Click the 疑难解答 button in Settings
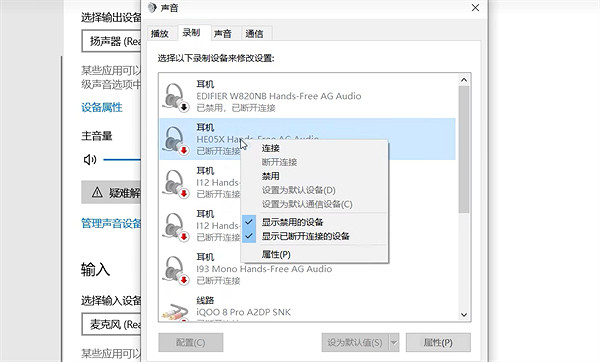The image size is (600, 362). pyautogui.click(x=111, y=192)
